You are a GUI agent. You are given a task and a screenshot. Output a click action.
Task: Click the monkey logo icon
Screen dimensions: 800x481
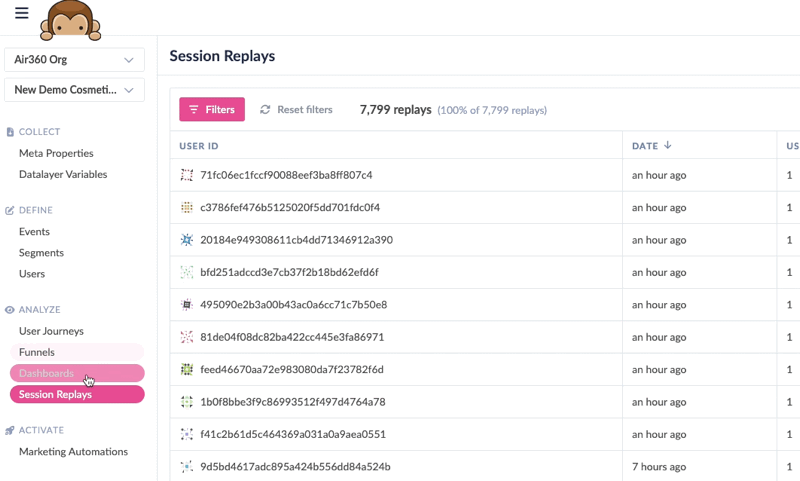[x=70, y=20]
